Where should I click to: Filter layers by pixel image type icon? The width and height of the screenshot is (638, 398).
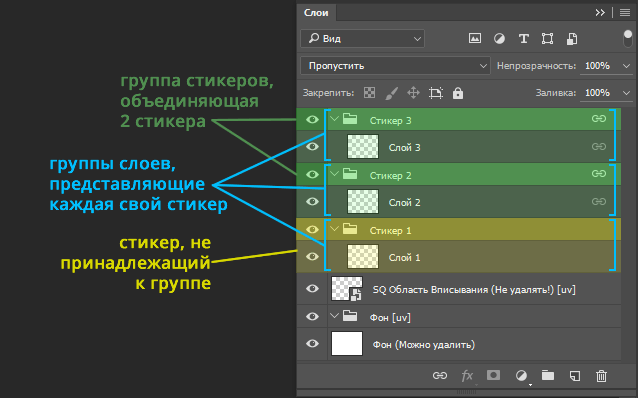click(474, 39)
